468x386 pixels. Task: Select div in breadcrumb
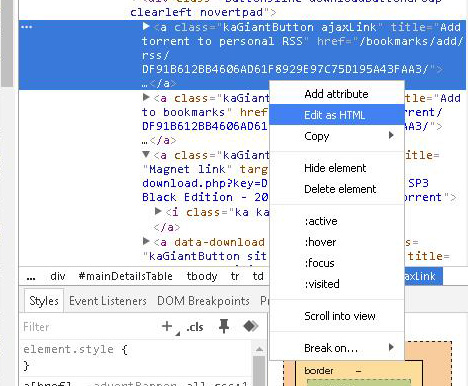[x=58, y=276]
